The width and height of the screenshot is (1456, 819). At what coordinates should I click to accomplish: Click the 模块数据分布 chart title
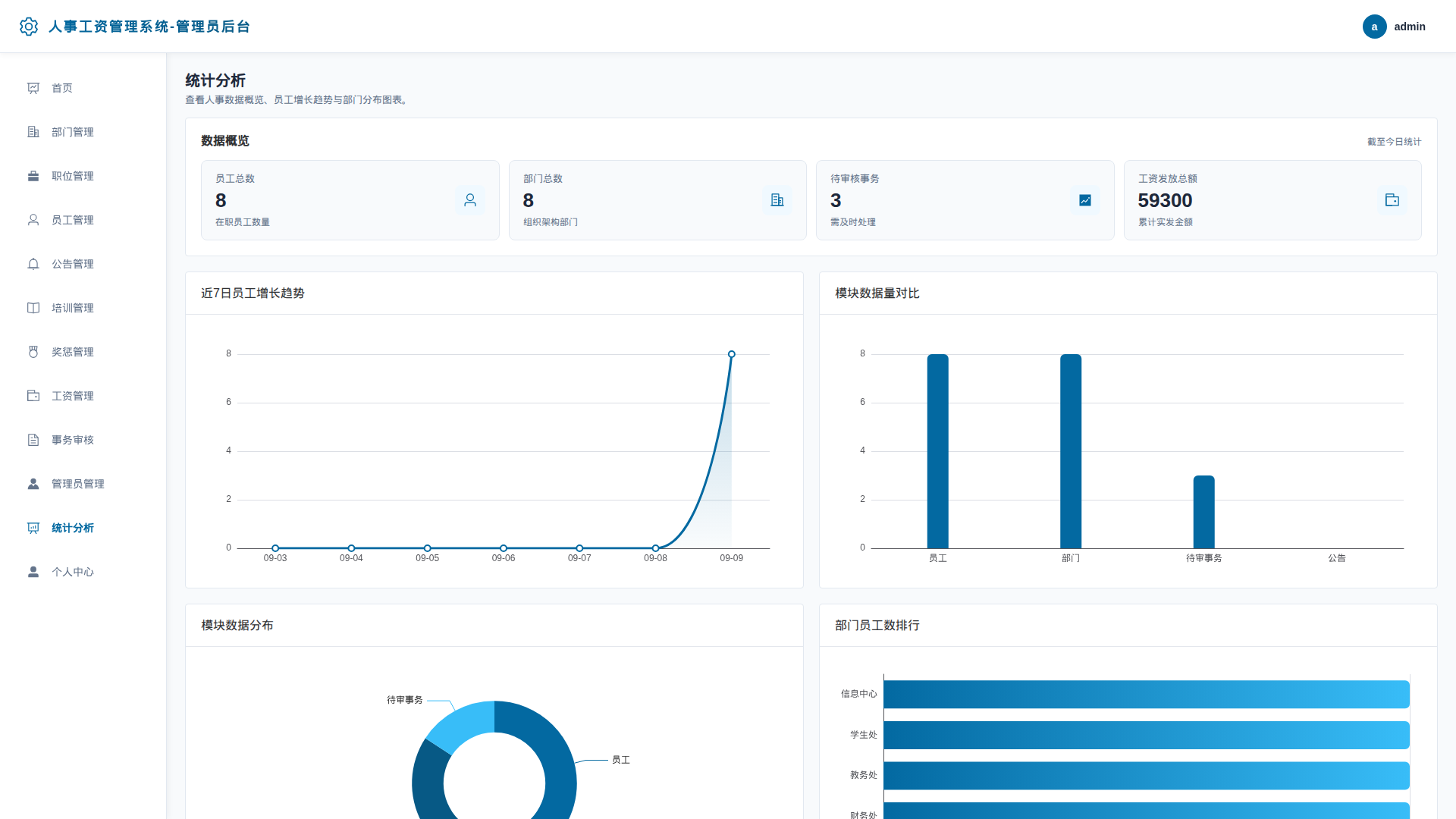pos(237,626)
